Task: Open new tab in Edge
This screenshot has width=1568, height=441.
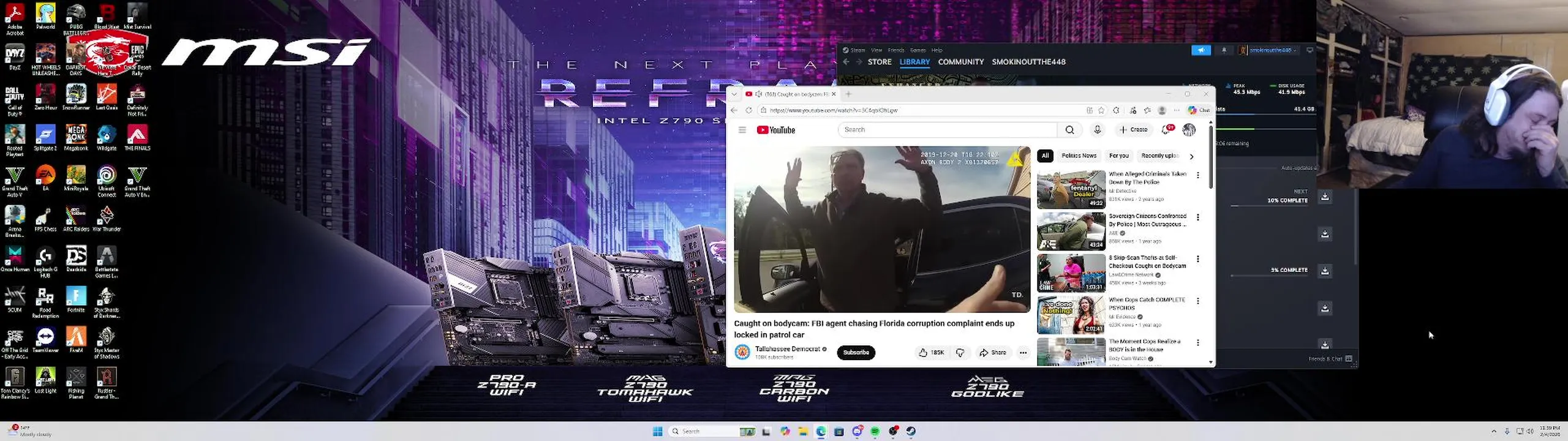Action: pos(848,94)
